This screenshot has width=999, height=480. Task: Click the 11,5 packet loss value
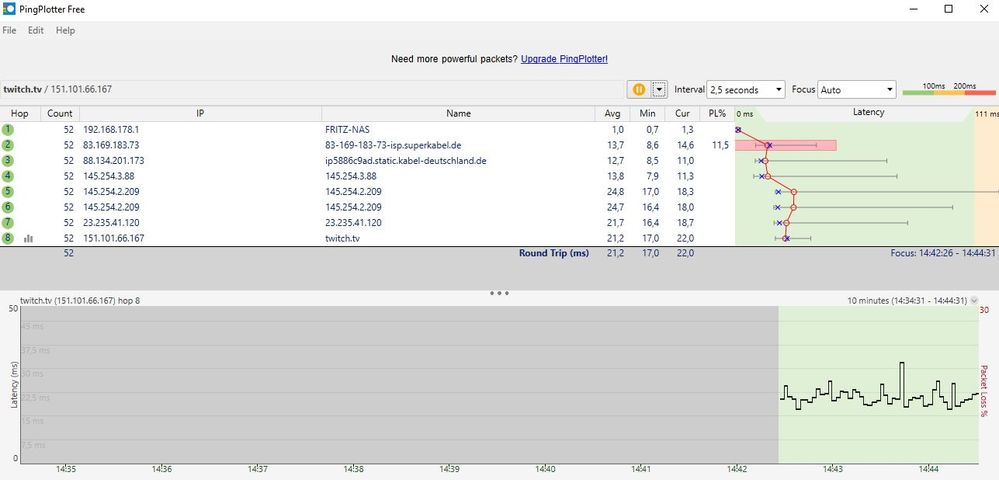click(720, 145)
